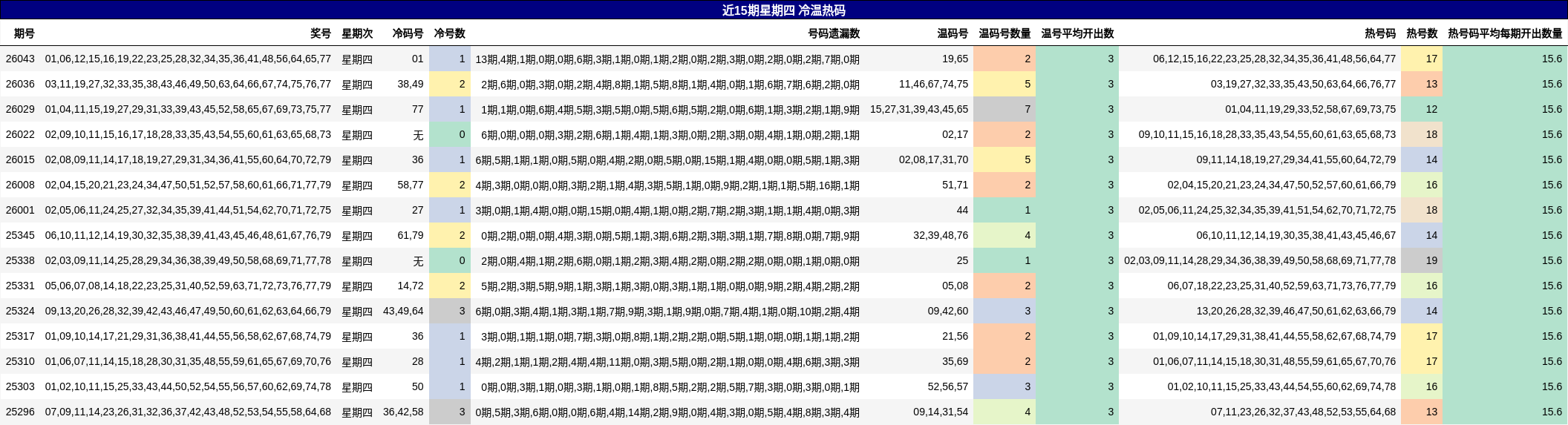The width and height of the screenshot is (1568, 425).
Task: Select the '温码号' column header
Action: tap(953, 33)
